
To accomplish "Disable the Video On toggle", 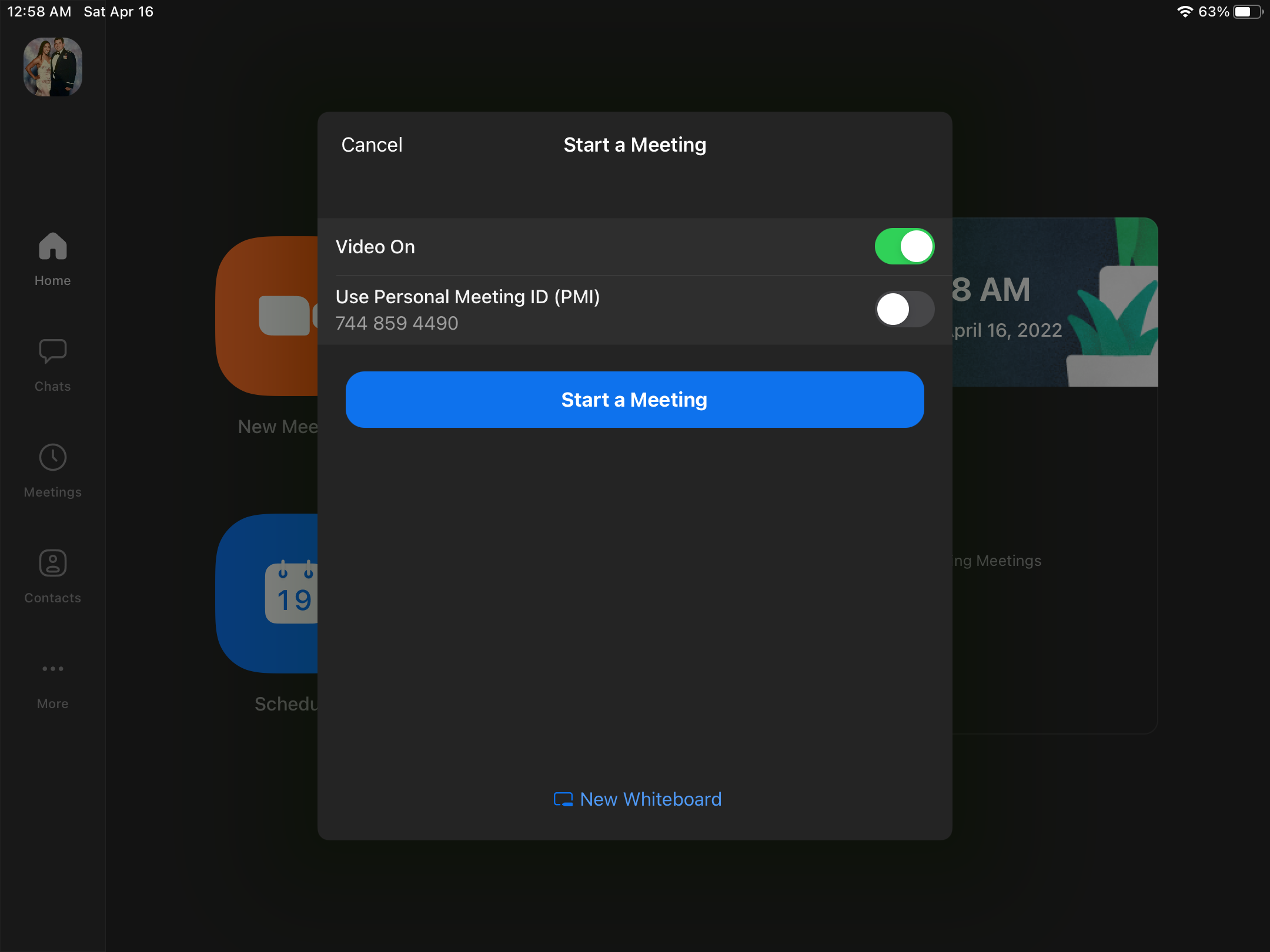I will [x=904, y=247].
